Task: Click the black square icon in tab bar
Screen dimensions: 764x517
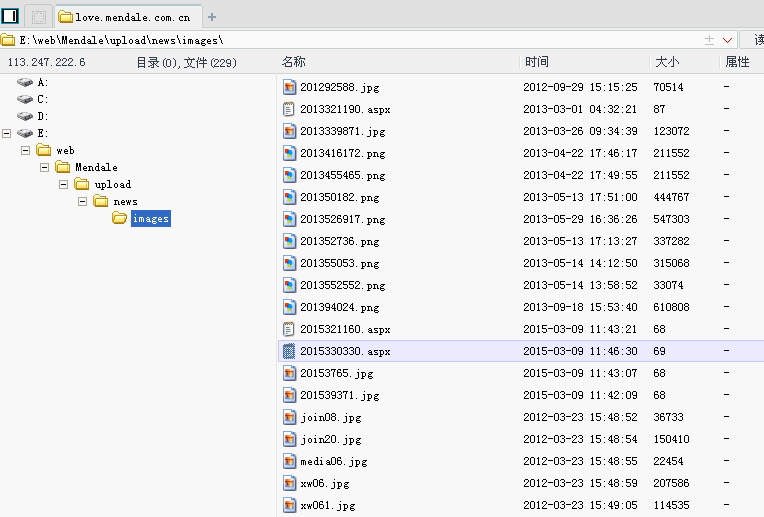Action: (10, 16)
